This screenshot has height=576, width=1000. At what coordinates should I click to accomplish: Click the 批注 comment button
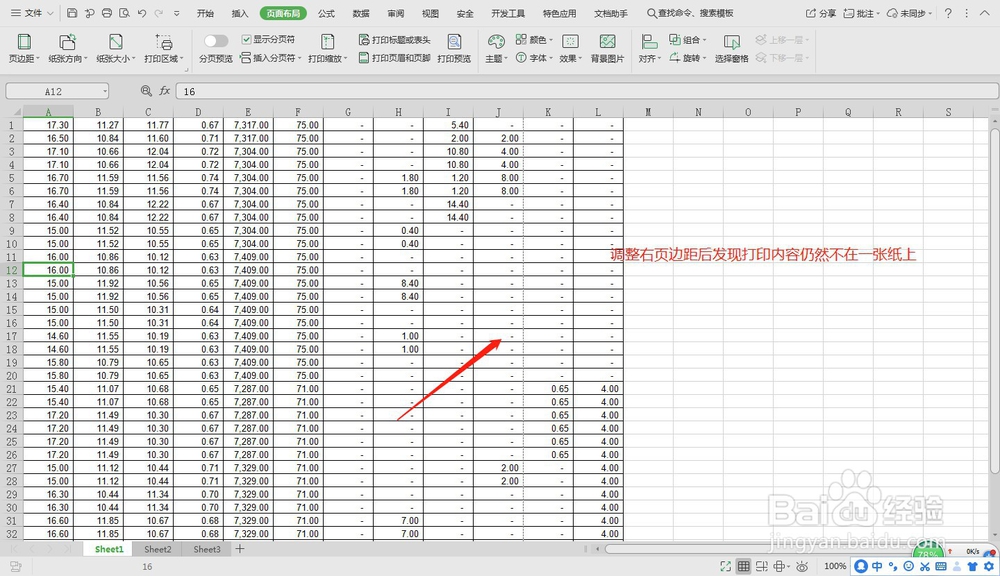pos(861,13)
